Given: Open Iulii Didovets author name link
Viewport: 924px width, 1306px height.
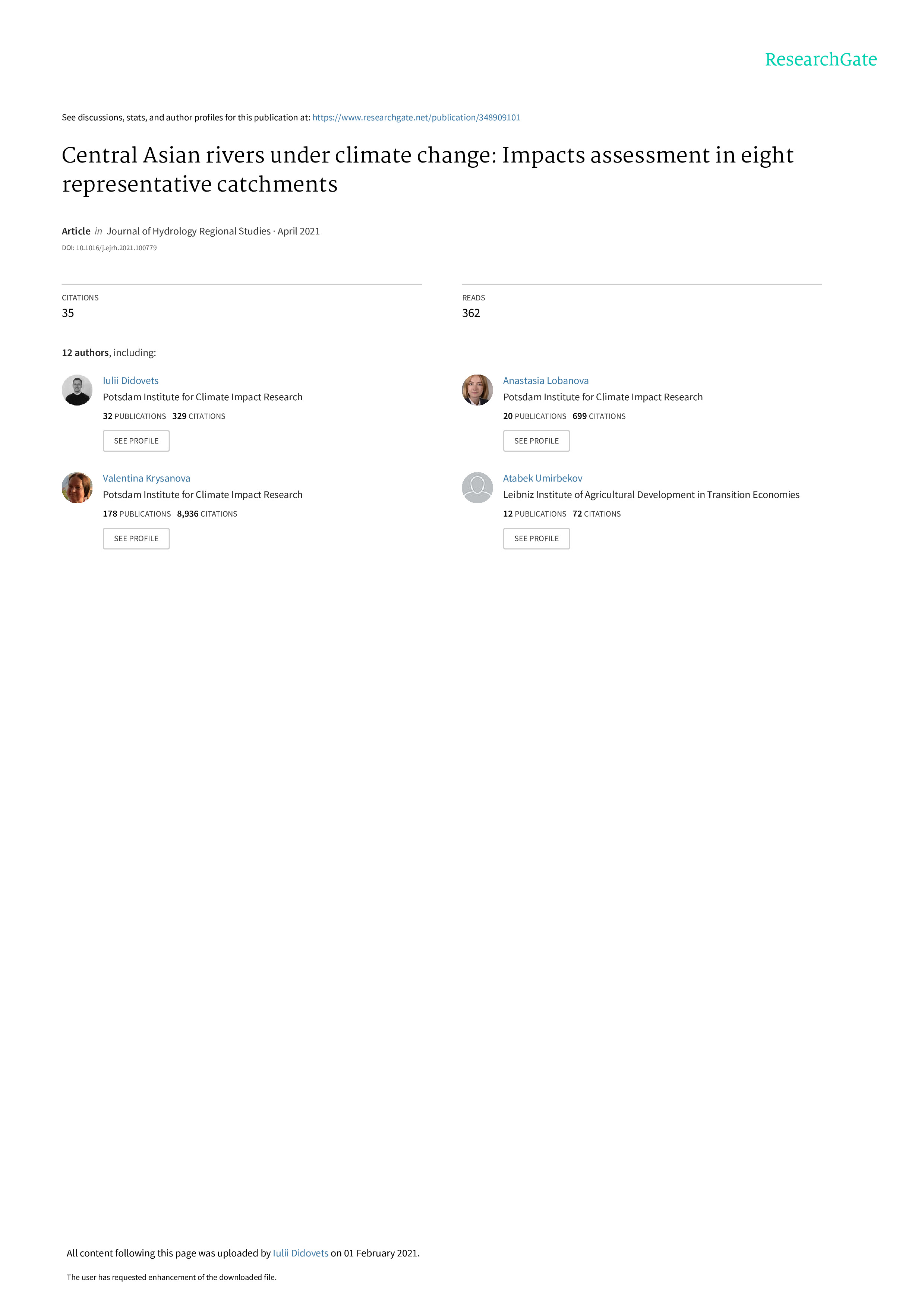Looking at the screenshot, I should coord(130,381).
